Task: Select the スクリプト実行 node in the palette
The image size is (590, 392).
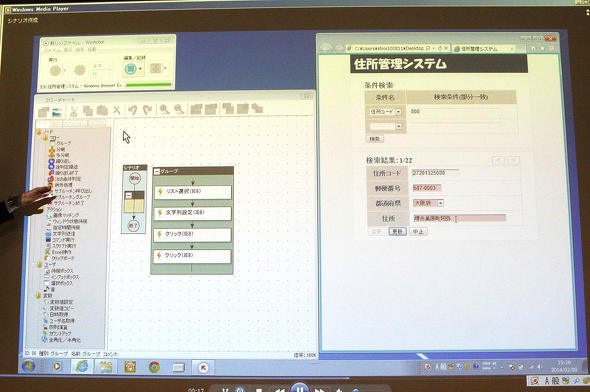Action: [61, 246]
